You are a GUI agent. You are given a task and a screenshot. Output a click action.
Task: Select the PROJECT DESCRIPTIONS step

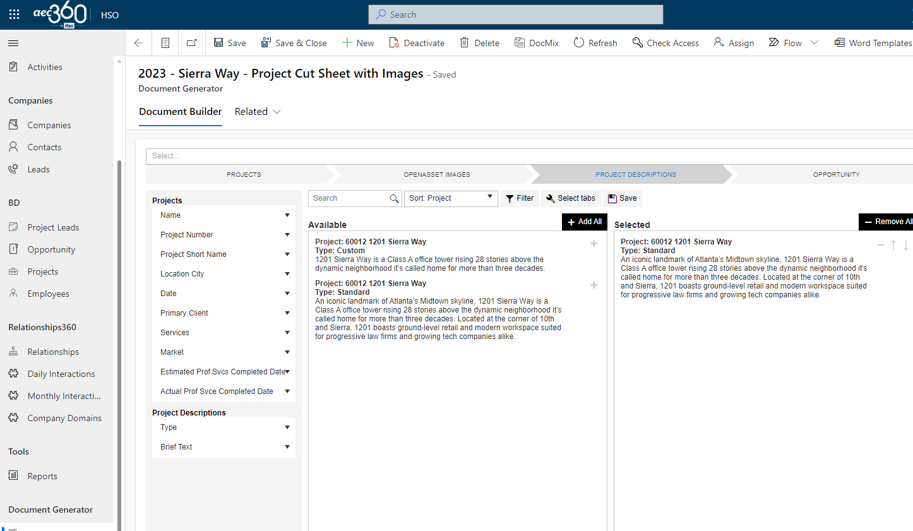635,175
